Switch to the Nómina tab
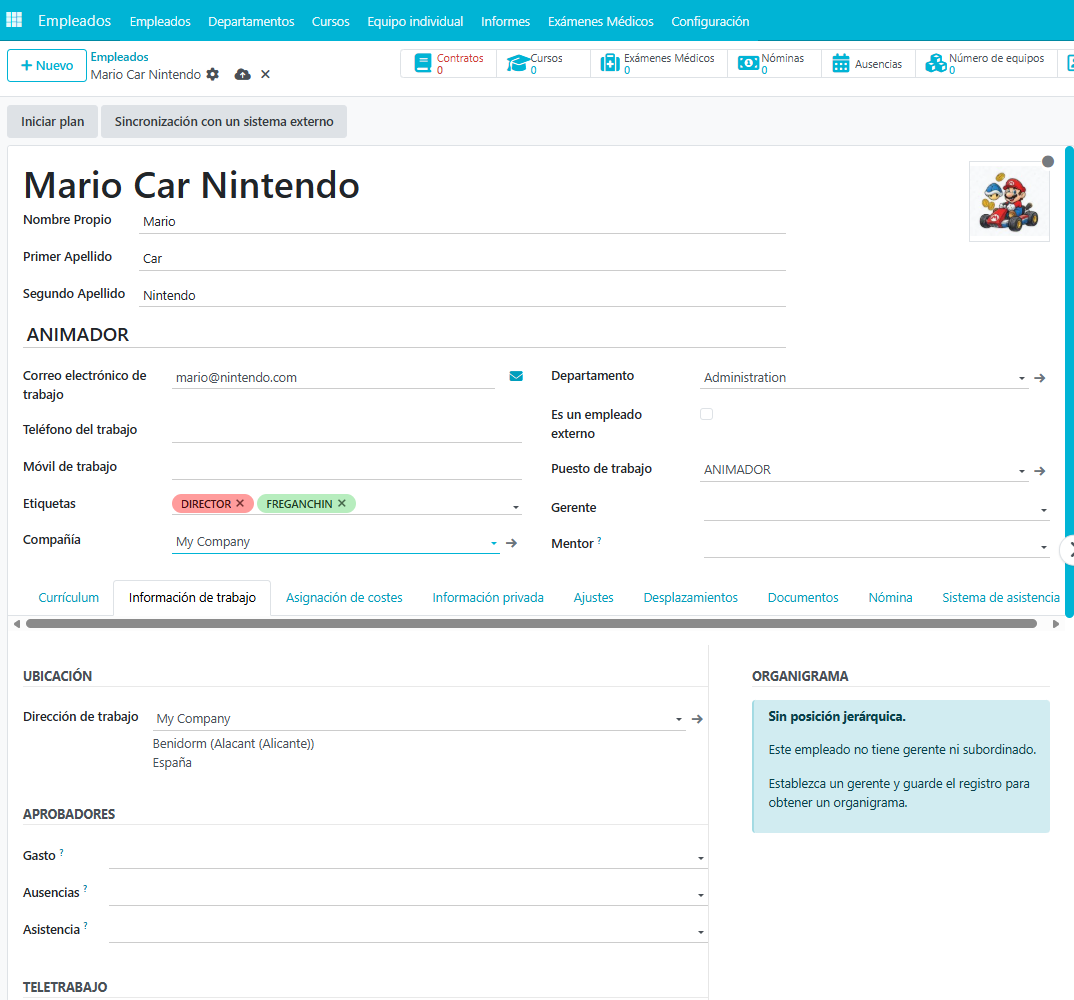The image size is (1074, 1000). tap(890, 597)
